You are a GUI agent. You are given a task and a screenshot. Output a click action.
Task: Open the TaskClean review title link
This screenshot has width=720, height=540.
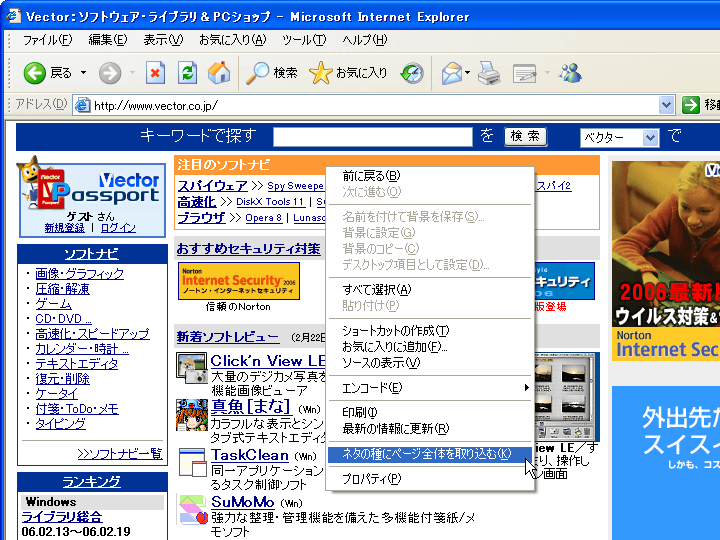(x=249, y=455)
